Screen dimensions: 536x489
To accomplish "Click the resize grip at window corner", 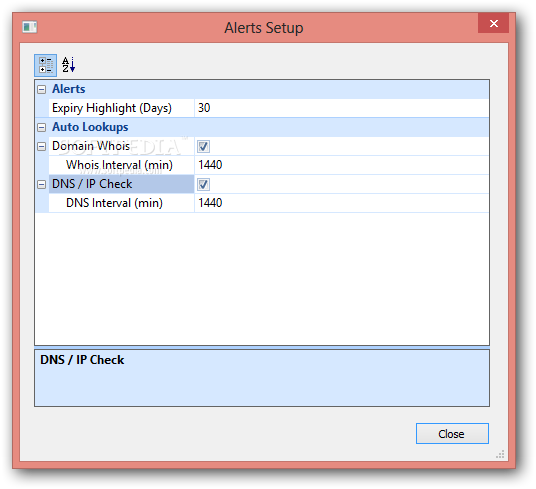I will tap(500, 454).
